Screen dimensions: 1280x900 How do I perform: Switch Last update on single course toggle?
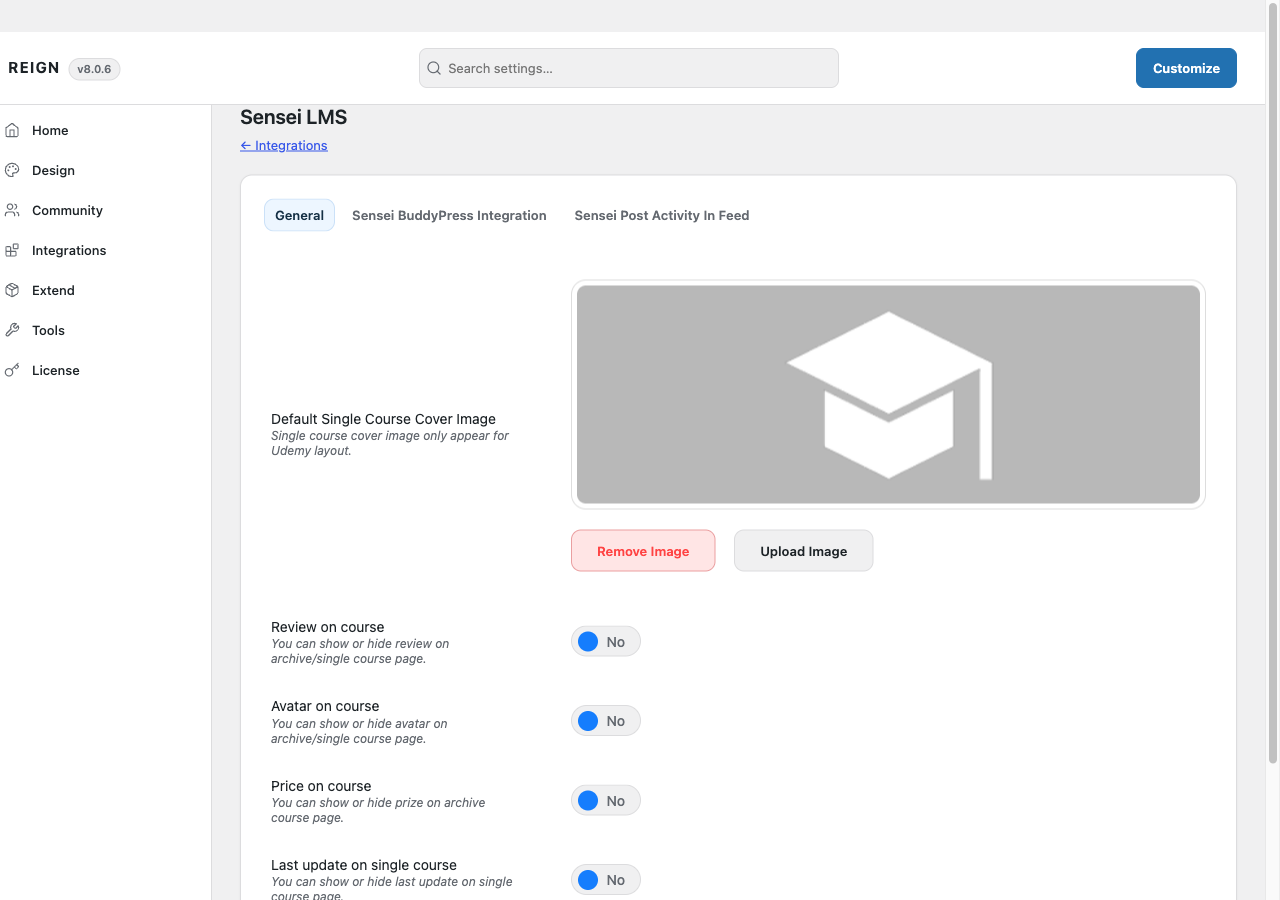coord(605,880)
